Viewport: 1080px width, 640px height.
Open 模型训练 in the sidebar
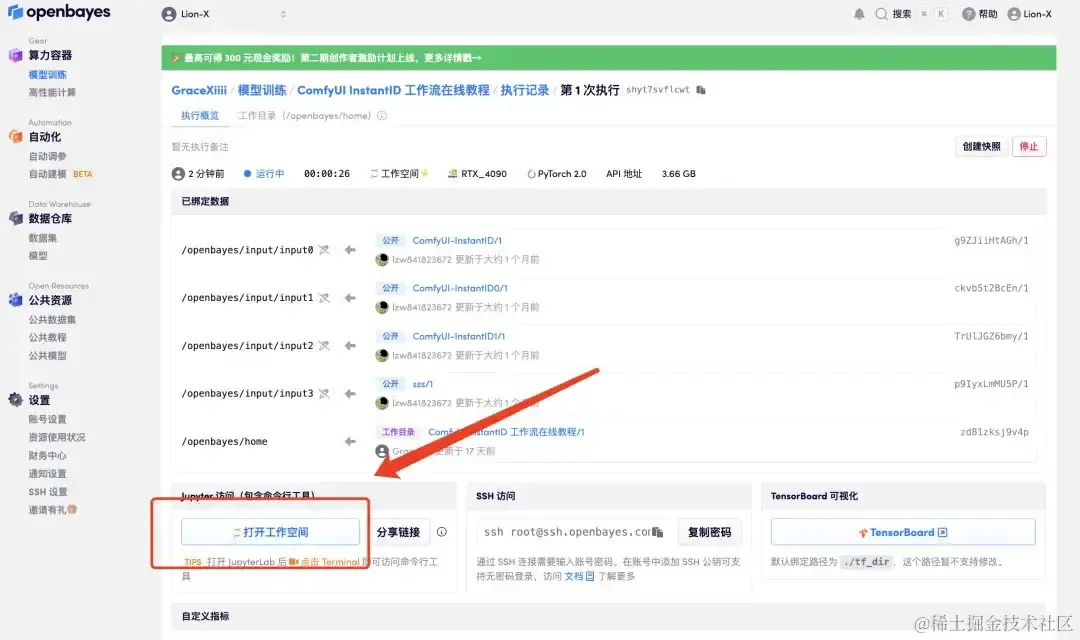[48, 74]
